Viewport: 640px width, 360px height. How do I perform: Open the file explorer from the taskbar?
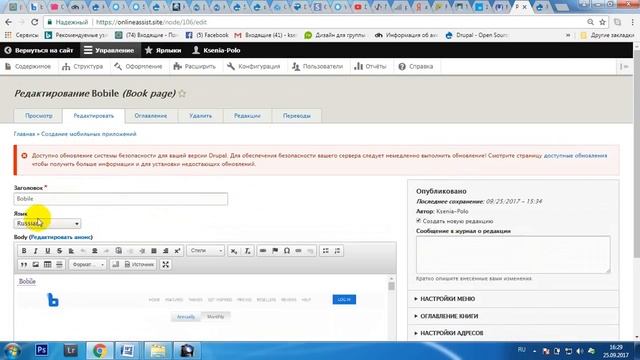pyautogui.click(x=158, y=350)
